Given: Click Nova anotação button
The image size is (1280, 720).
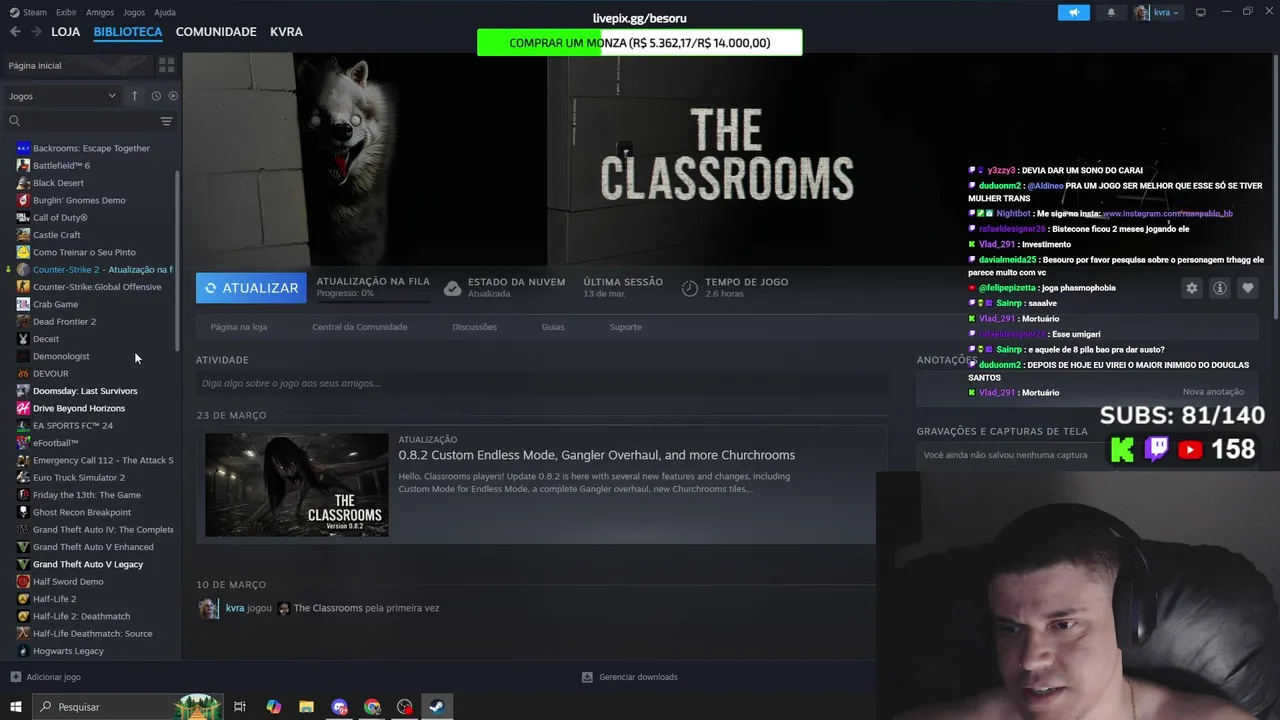Looking at the screenshot, I should click(1213, 392).
